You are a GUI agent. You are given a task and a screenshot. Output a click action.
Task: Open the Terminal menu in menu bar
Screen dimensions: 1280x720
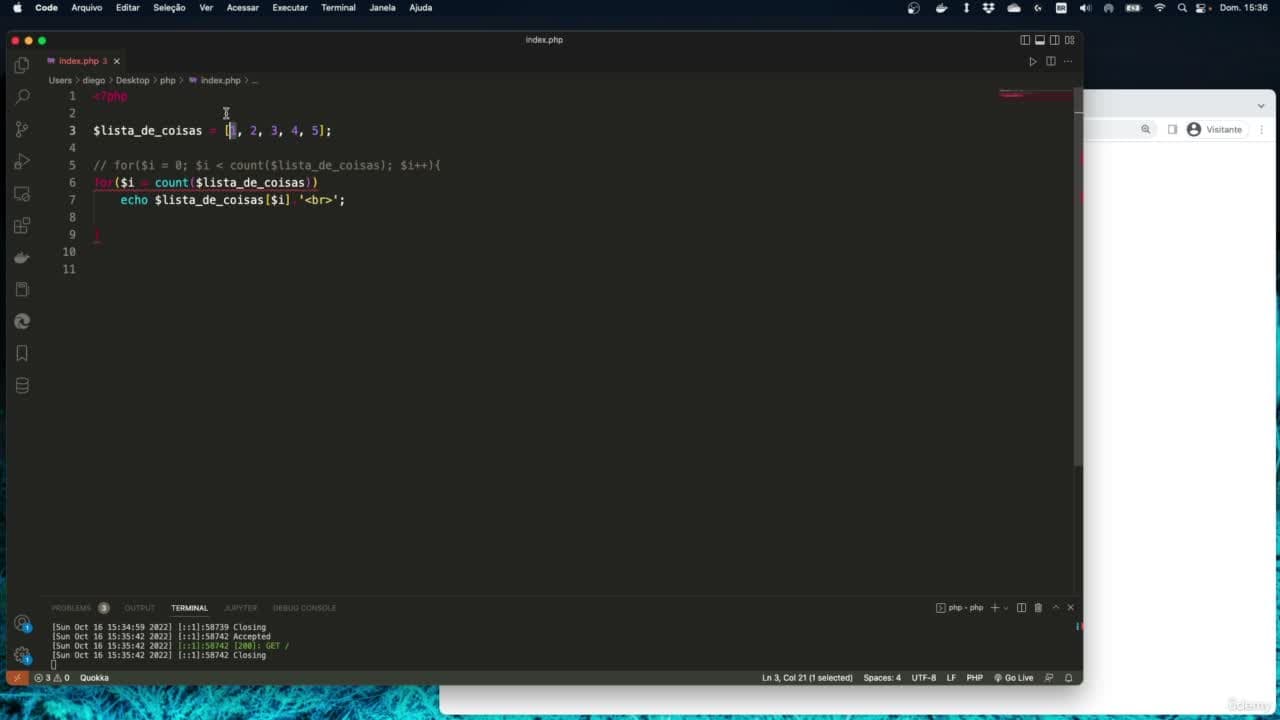tap(338, 8)
